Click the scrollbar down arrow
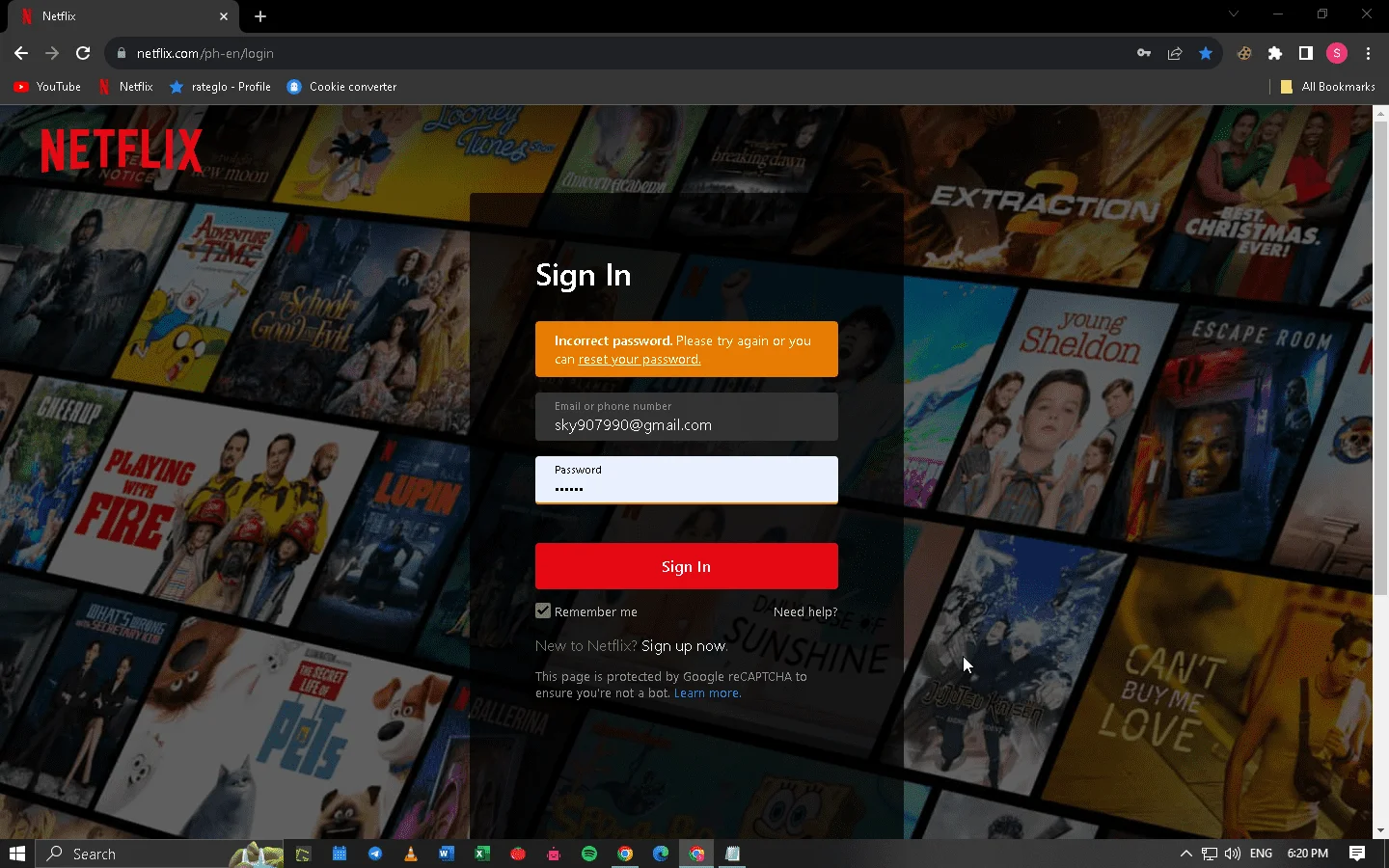This screenshot has width=1389, height=868. pos(1380,830)
